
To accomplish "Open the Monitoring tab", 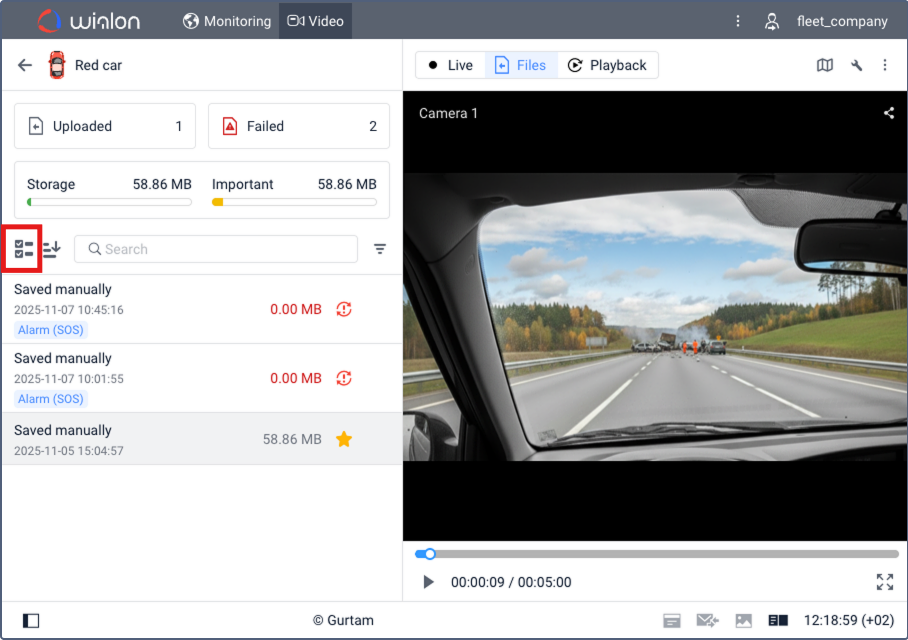I will point(227,21).
